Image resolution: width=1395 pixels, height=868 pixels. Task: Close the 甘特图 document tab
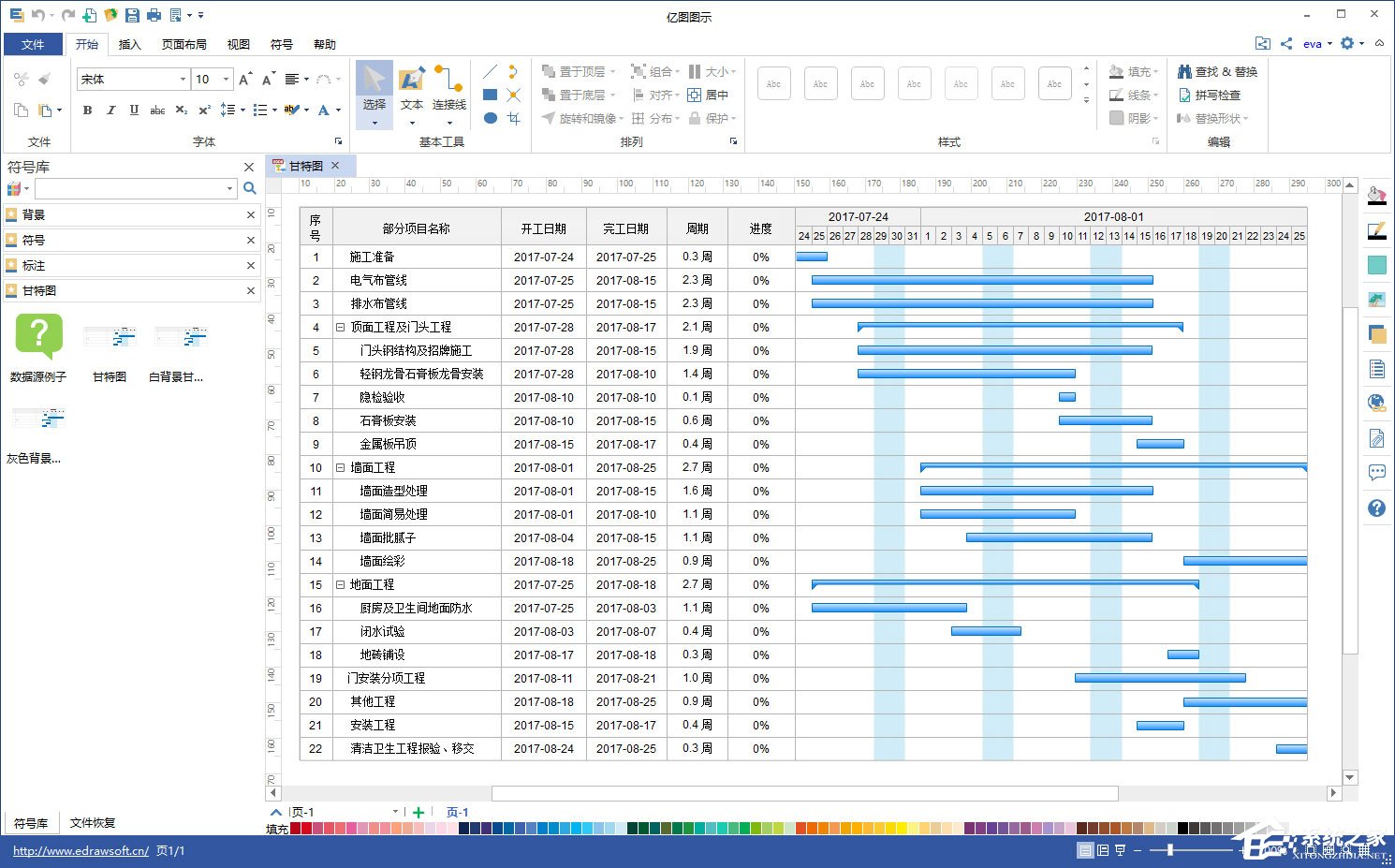click(335, 166)
